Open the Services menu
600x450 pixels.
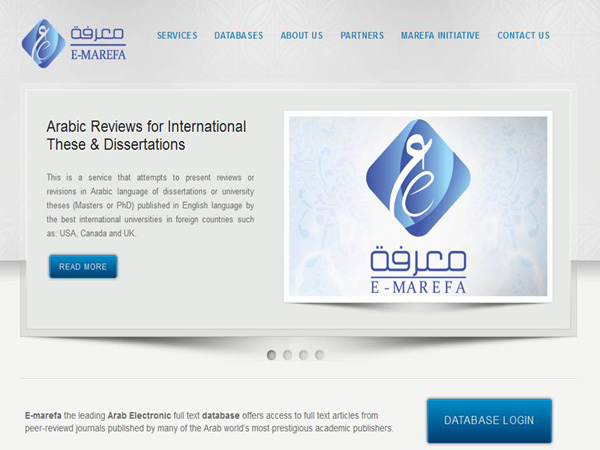pos(177,36)
